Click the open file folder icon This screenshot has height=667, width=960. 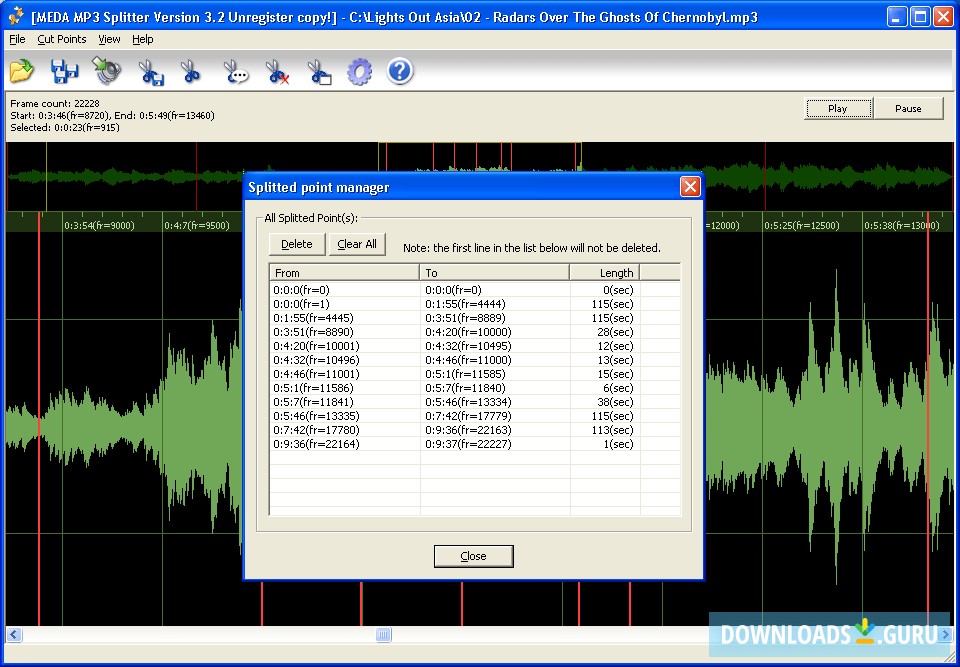22,72
